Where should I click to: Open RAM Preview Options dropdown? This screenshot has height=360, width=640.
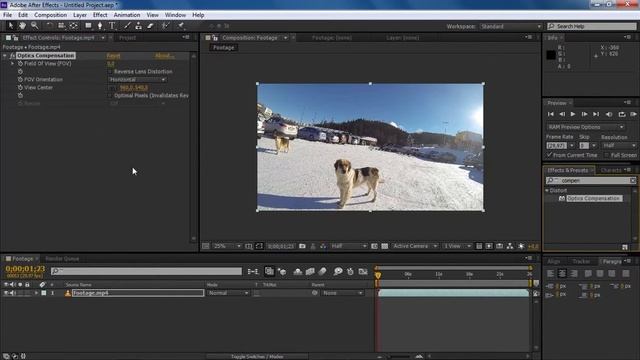[x=585, y=127]
